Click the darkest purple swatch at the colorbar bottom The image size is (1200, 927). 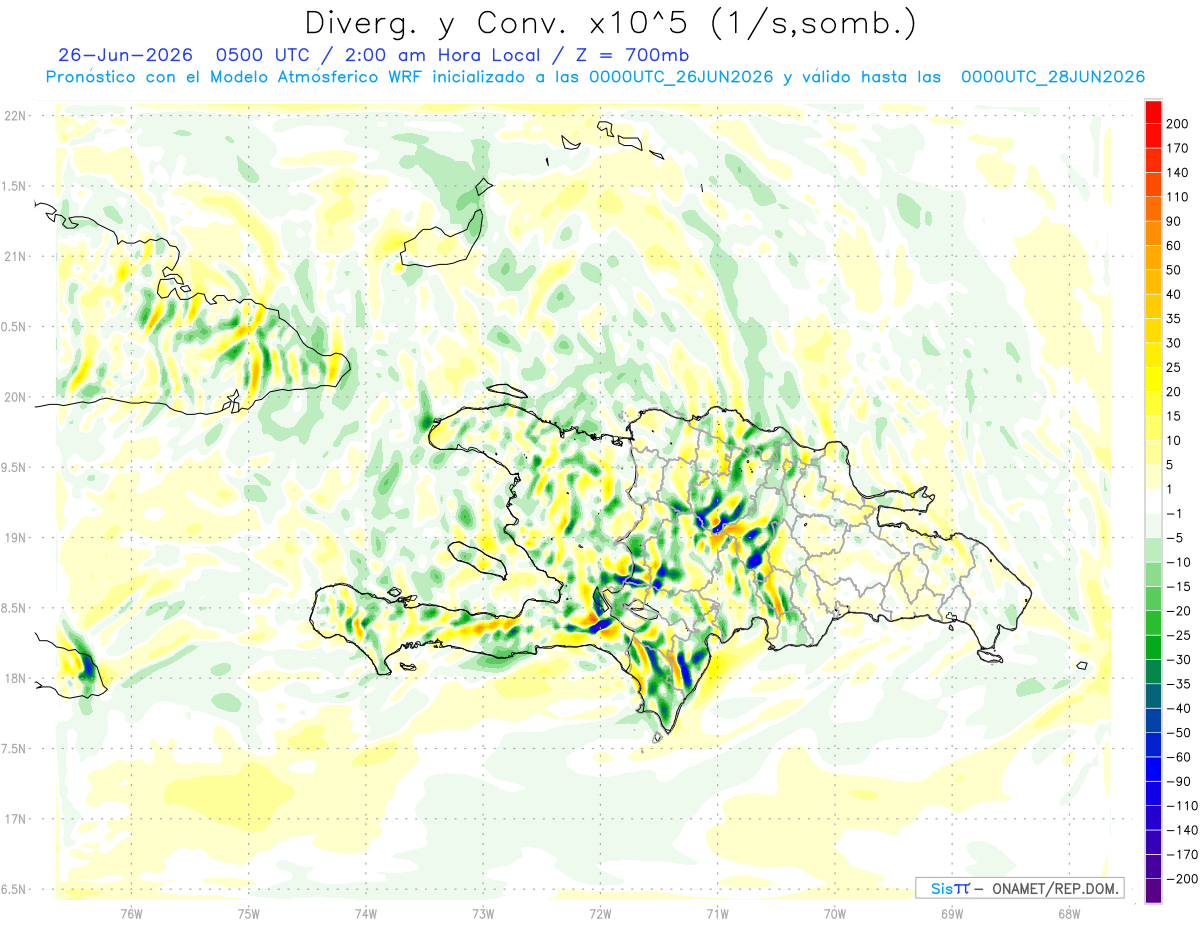tap(1153, 891)
